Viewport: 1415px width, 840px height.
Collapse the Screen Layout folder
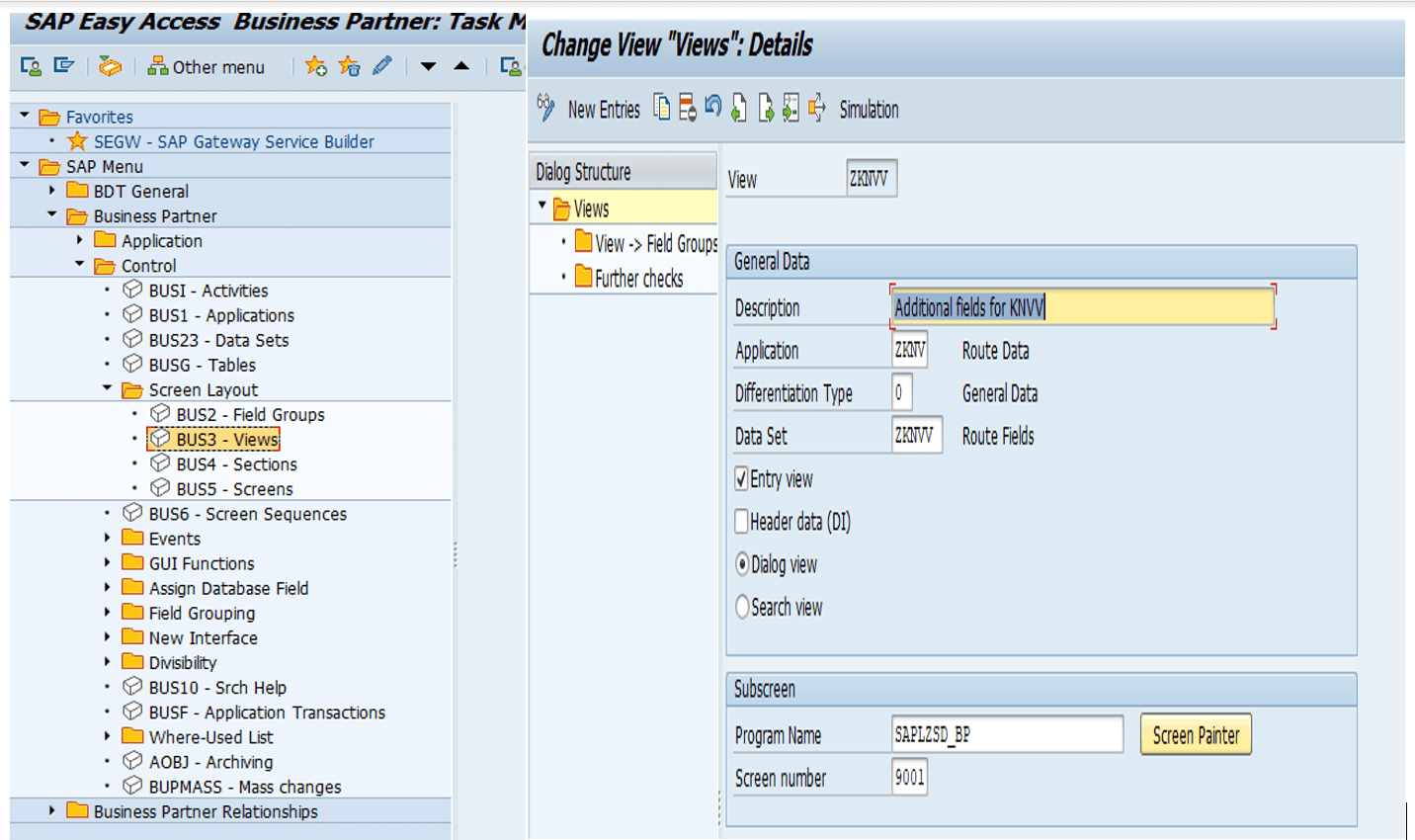(x=108, y=388)
